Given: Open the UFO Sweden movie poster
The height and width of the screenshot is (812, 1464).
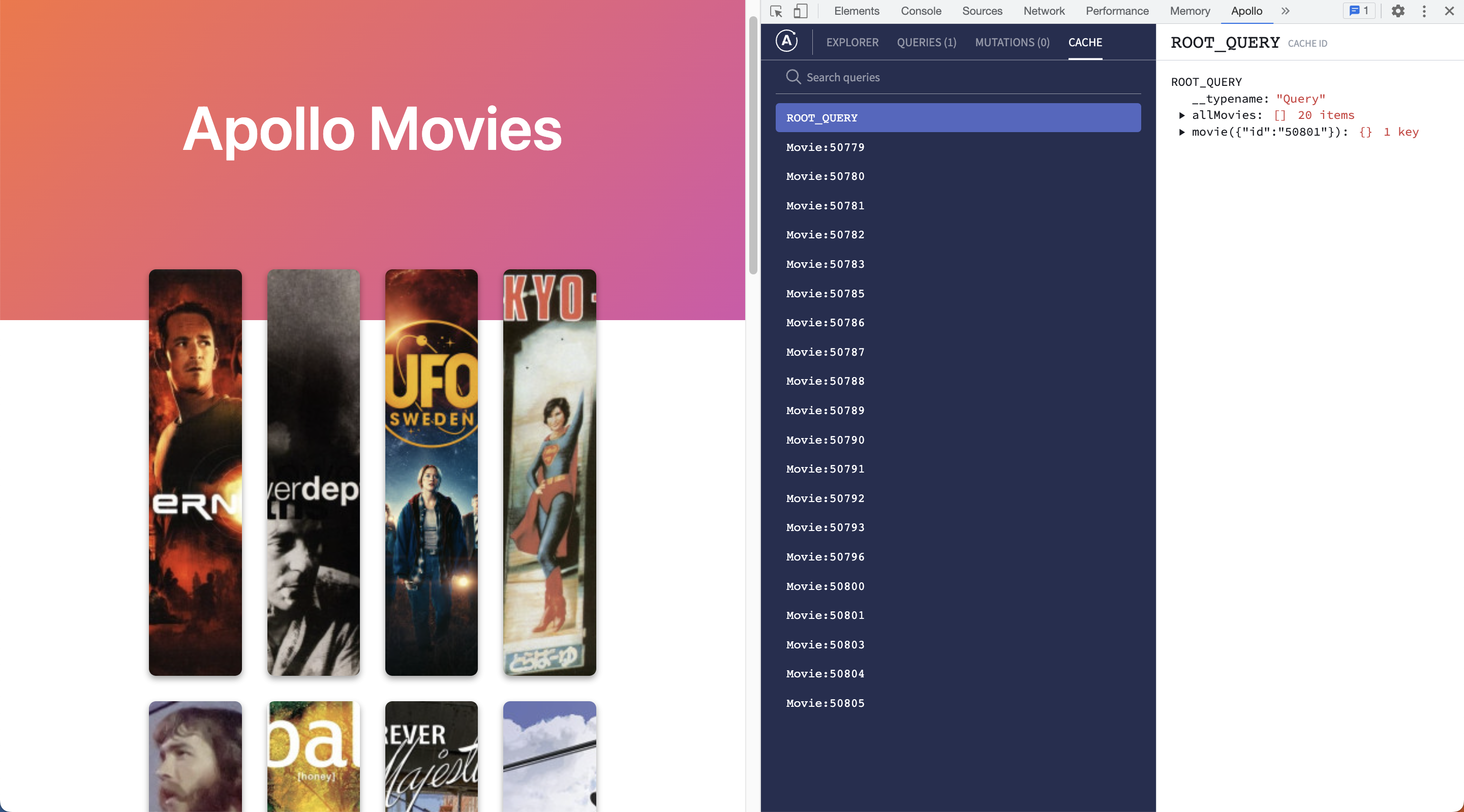Looking at the screenshot, I should pos(432,472).
